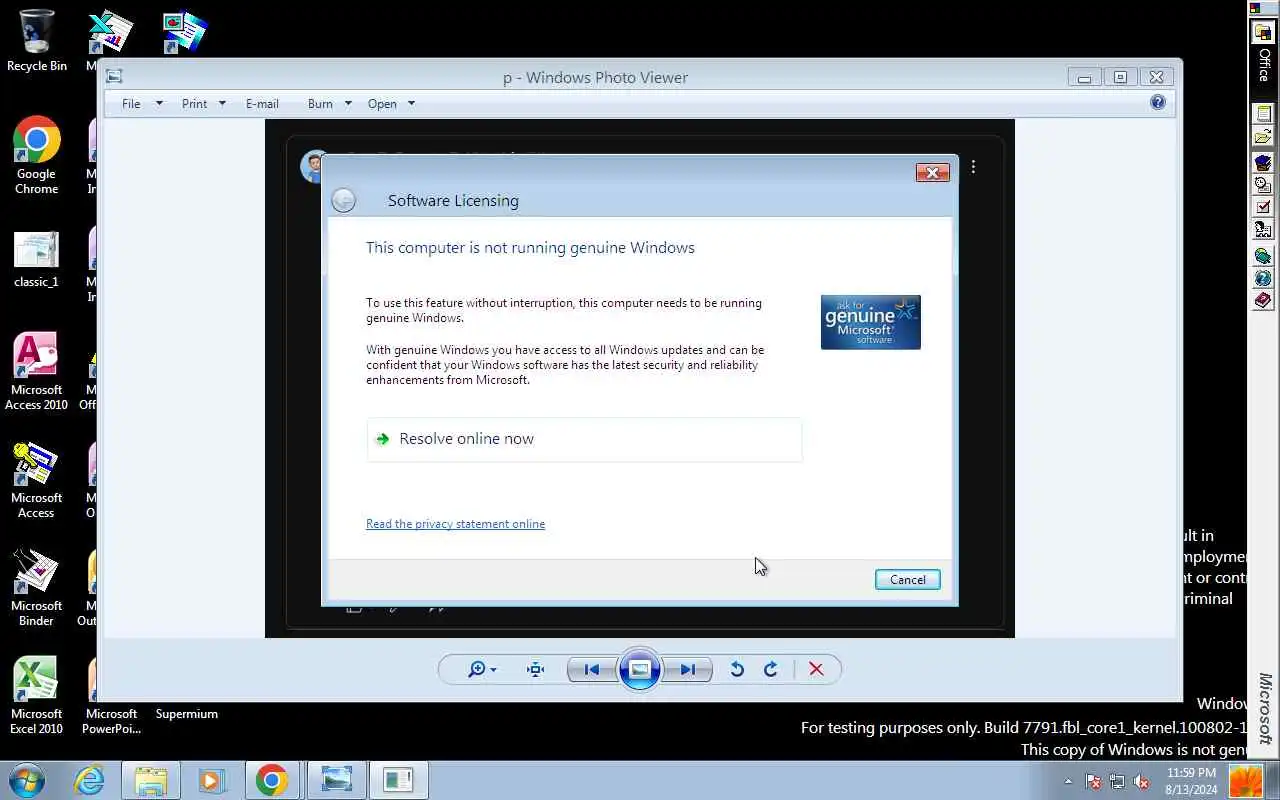Click the genuine Microsoft software badge
This screenshot has width=1280, height=800.
tap(871, 322)
